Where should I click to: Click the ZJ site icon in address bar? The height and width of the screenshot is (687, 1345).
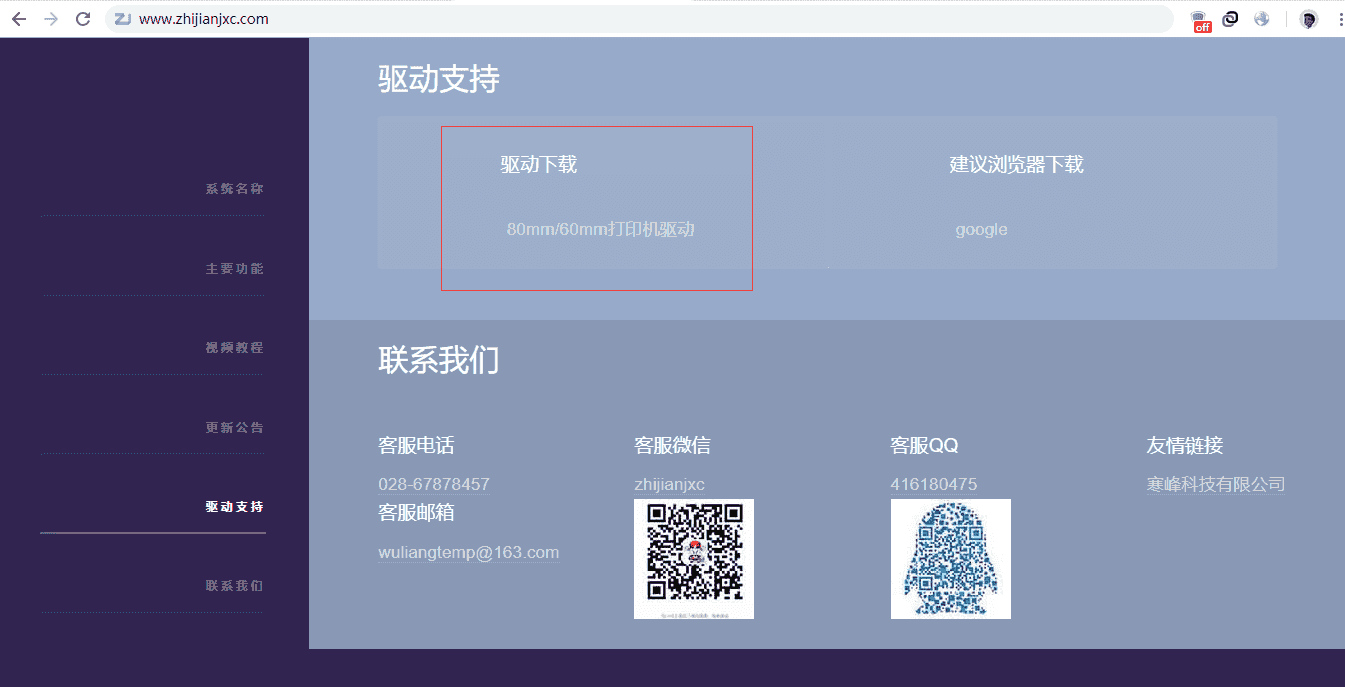[x=123, y=19]
